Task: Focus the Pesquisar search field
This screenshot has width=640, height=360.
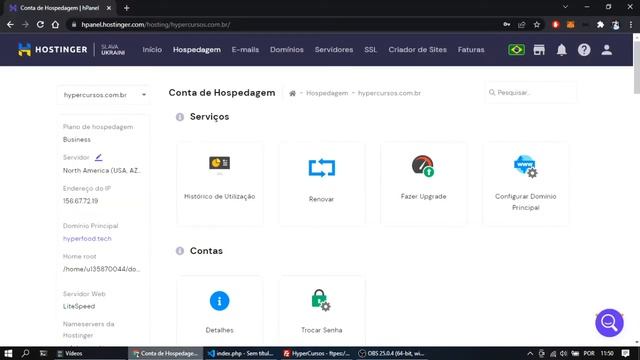Action: point(531,93)
